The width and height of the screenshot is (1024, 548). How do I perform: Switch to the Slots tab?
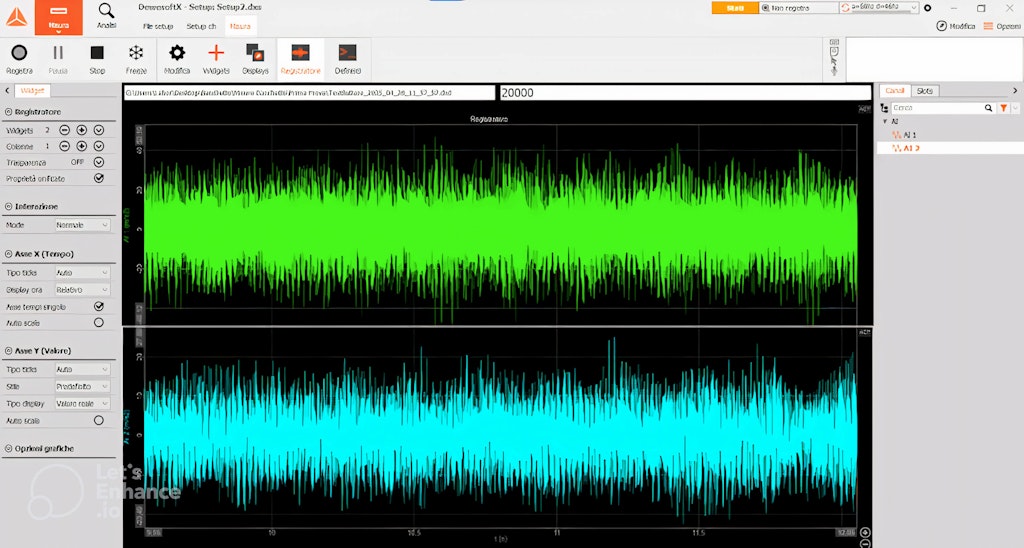(925, 91)
